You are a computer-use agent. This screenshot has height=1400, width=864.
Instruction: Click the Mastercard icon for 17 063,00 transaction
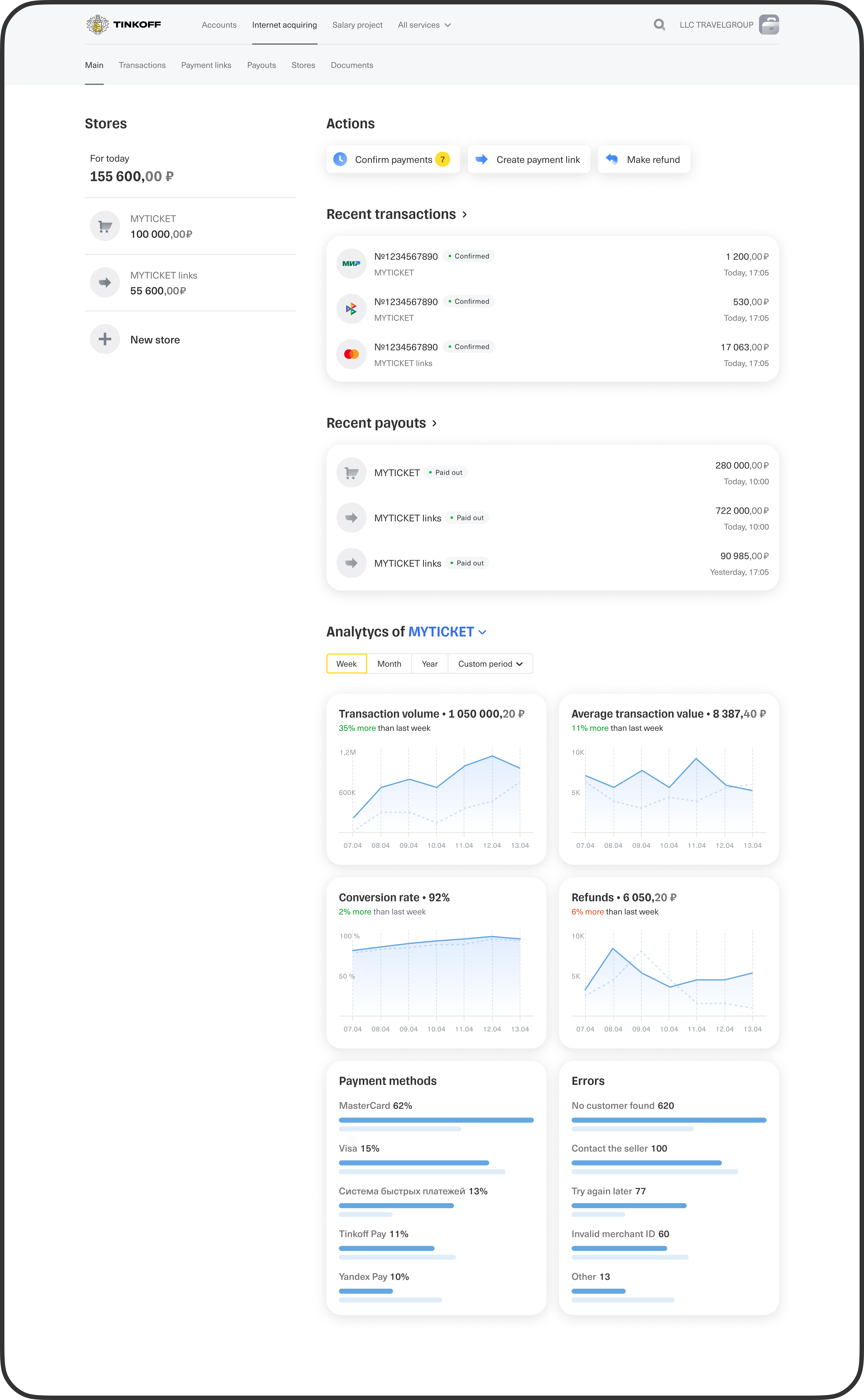352,354
